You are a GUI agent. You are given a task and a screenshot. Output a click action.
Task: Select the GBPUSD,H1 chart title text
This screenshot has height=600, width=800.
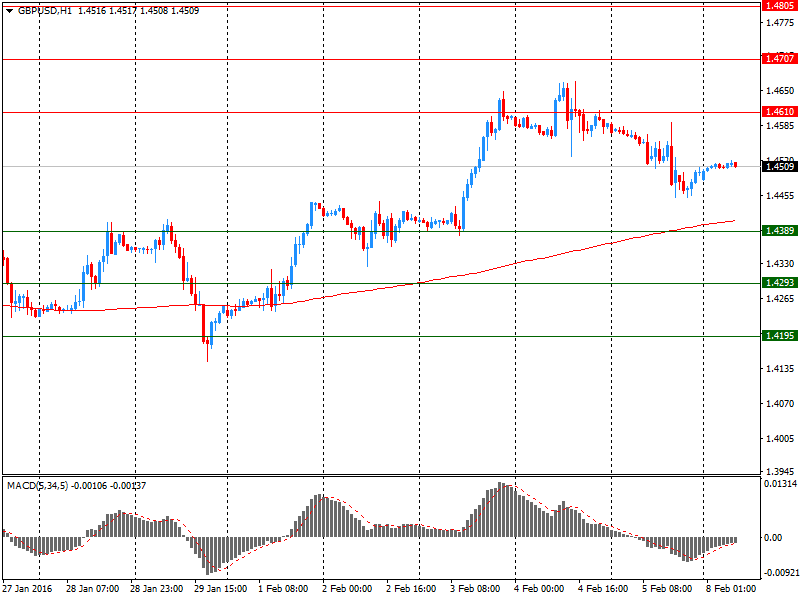coord(45,11)
